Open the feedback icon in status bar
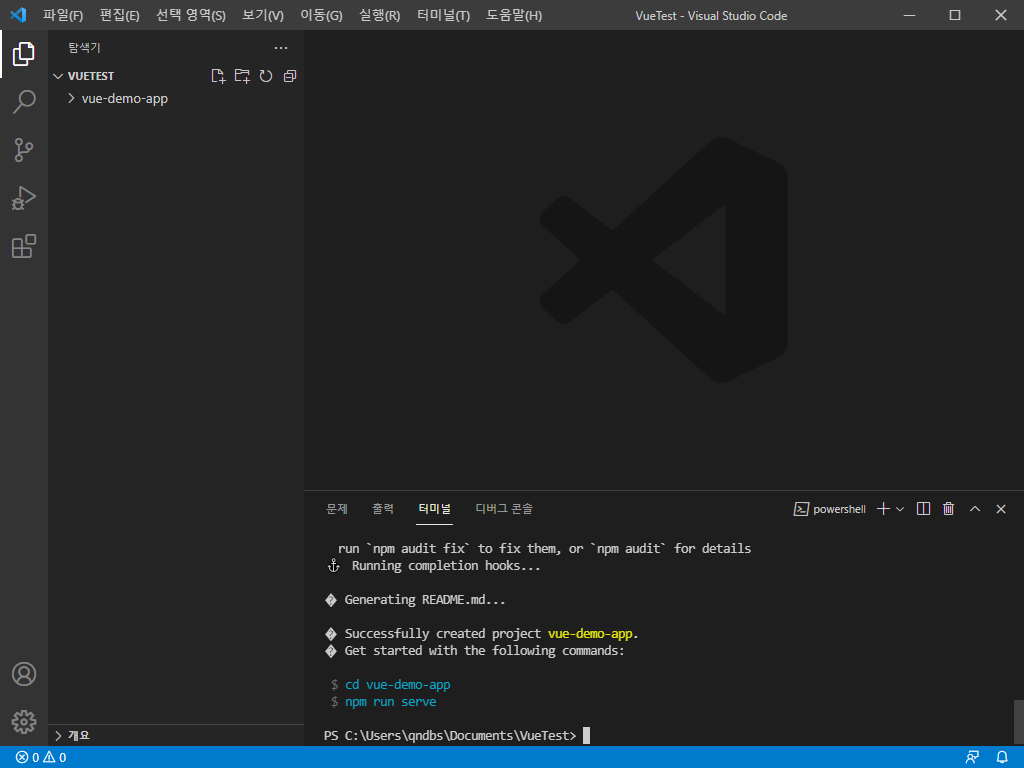Image resolution: width=1024 pixels, height=768 pixels. pos(972,758)
